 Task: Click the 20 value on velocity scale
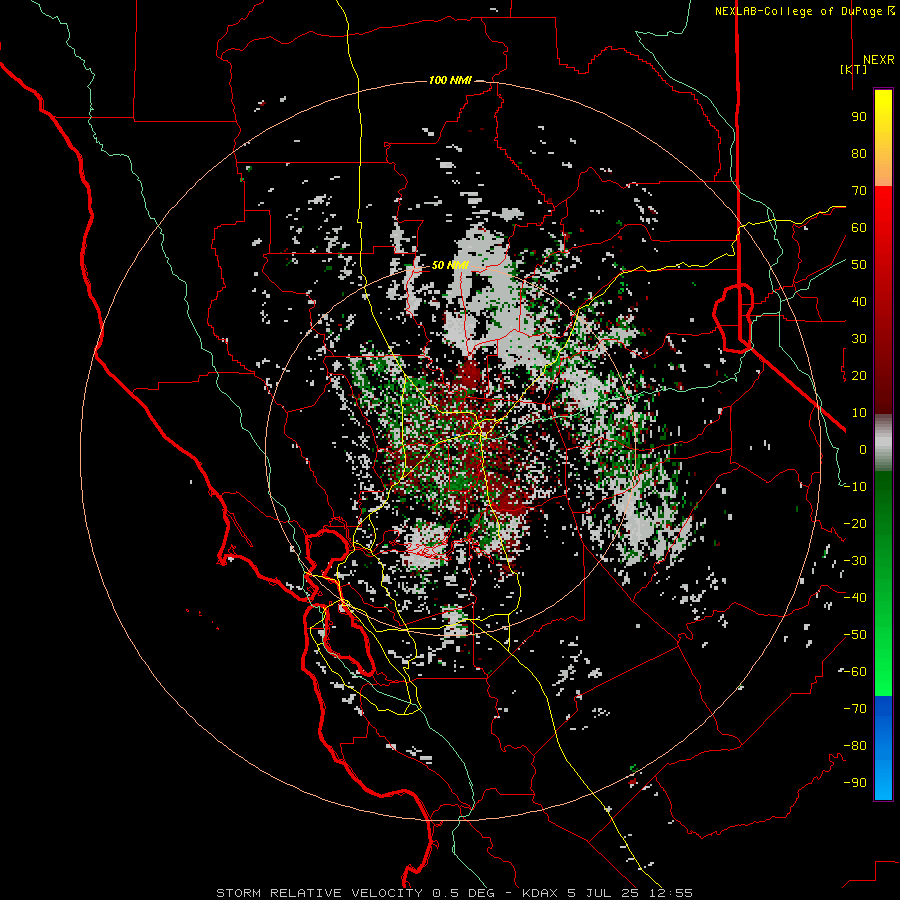tap(859, 376)
